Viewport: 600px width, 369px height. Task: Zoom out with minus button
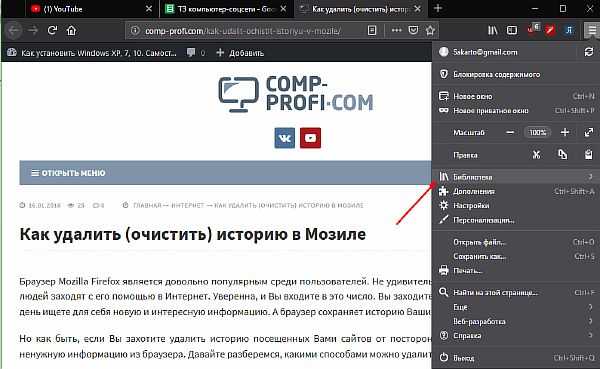510,132
